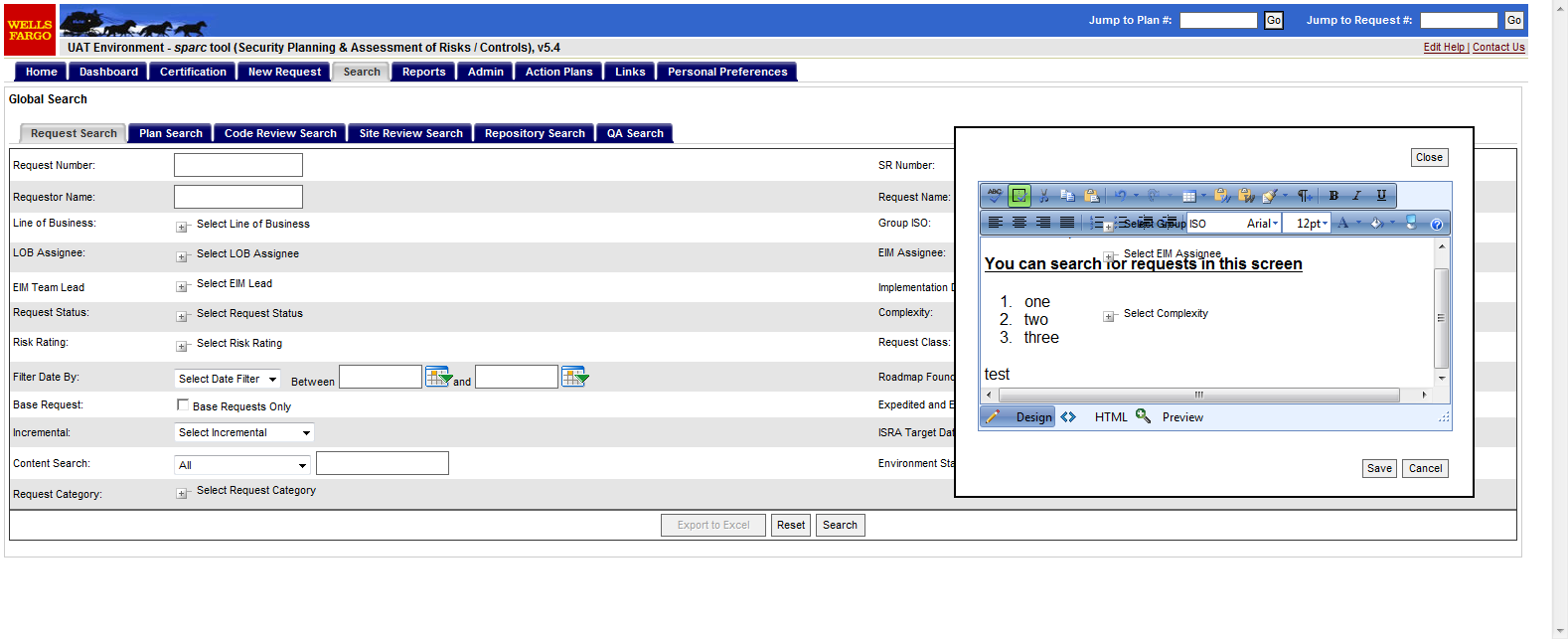Click the font color A icon

click(1343, 223)
